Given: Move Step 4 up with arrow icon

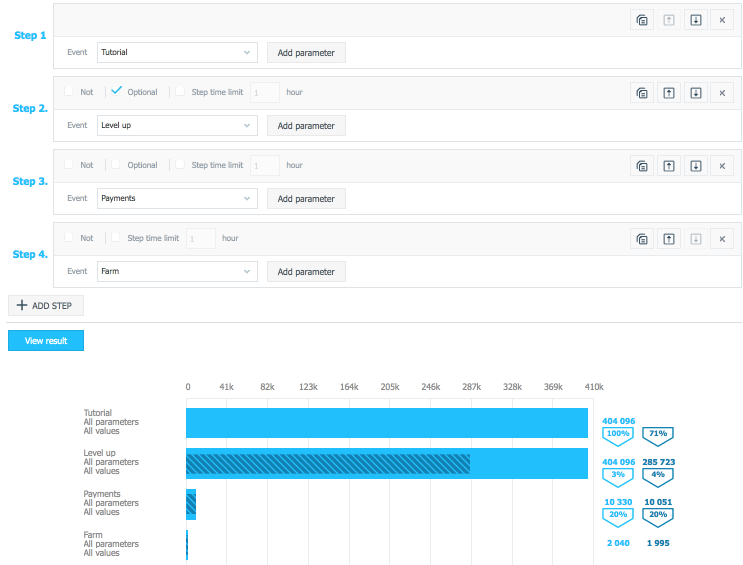Looking at the screenshot, I should point(668,239).
